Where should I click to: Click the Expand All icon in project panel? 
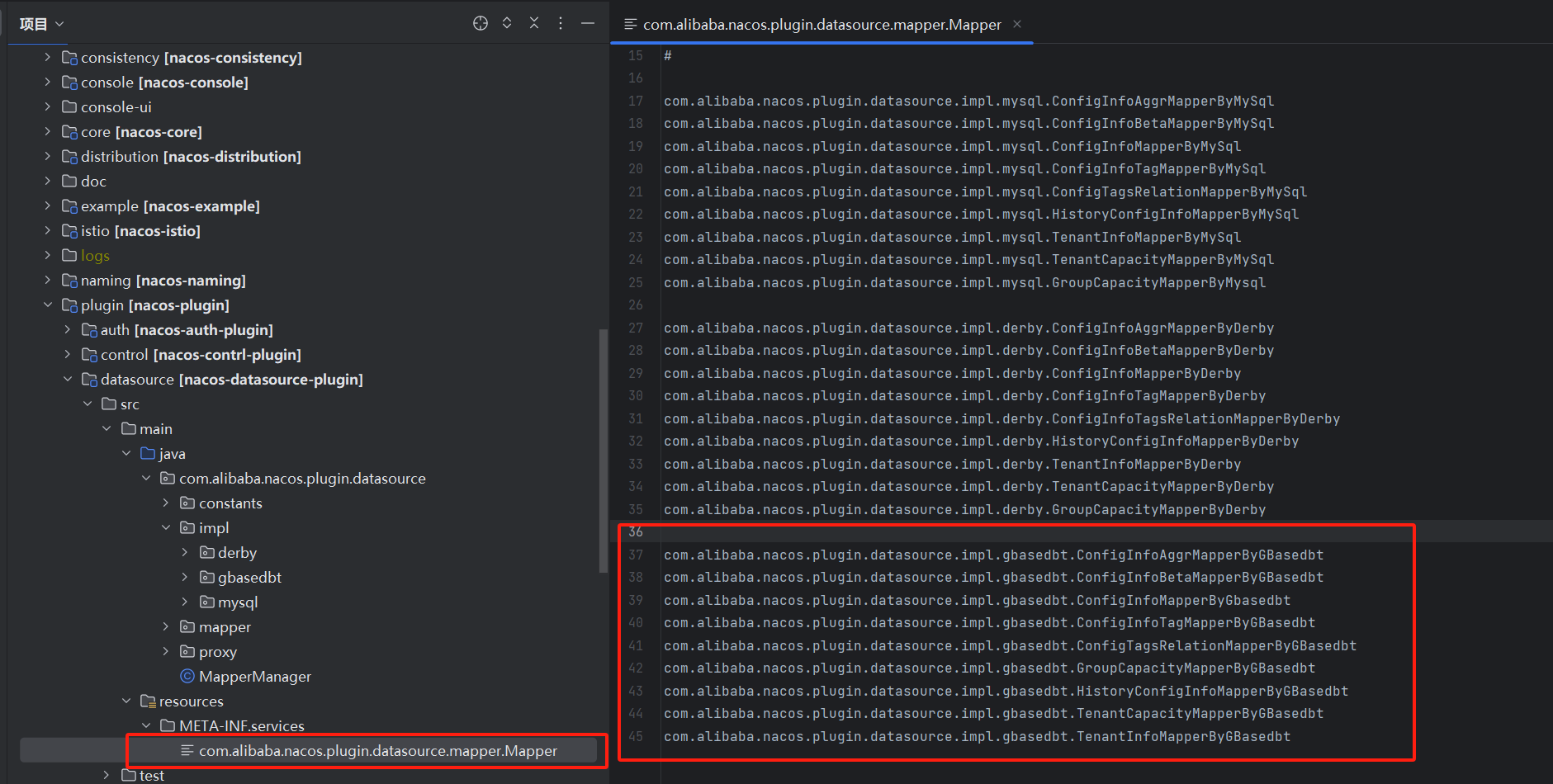pos(507,23)
